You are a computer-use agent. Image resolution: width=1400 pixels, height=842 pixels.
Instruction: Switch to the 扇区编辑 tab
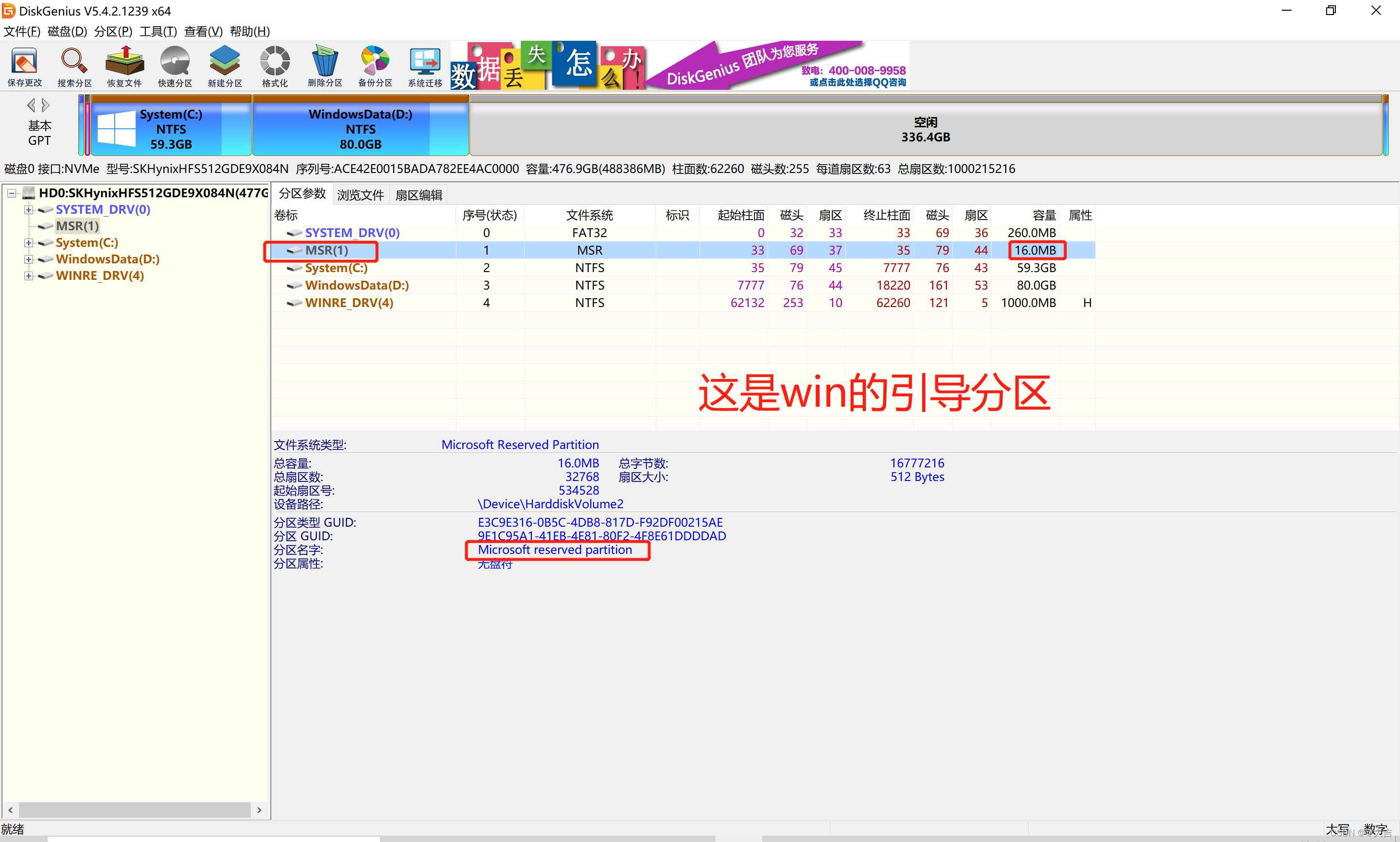point(419,195)
